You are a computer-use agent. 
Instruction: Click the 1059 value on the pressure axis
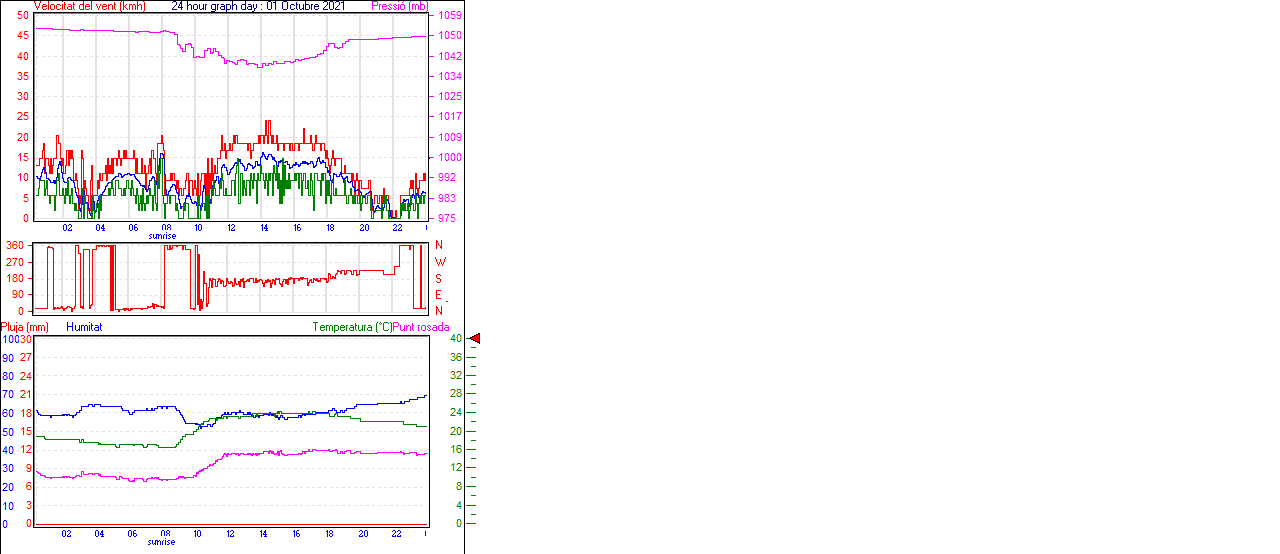[x=450, y=16]
